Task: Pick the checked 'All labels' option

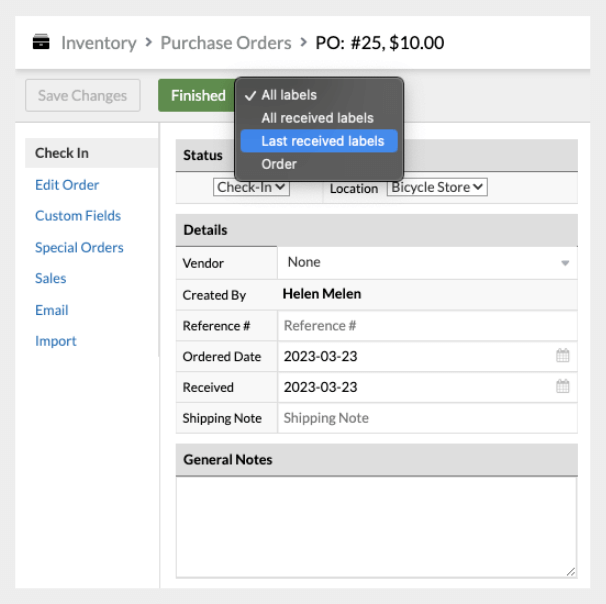Action: 288,95
